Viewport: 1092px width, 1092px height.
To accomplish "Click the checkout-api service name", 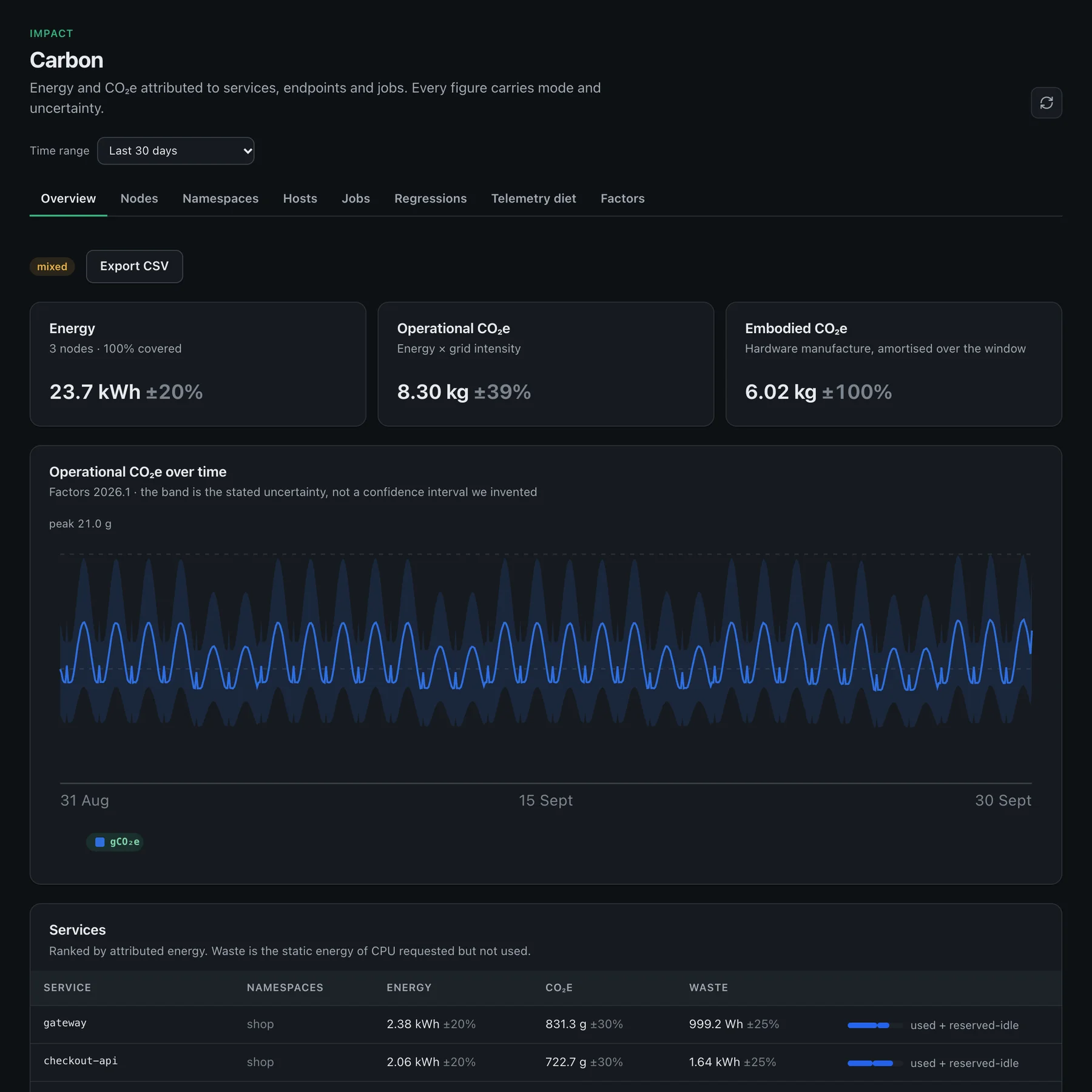I will tap(81, 1061).
